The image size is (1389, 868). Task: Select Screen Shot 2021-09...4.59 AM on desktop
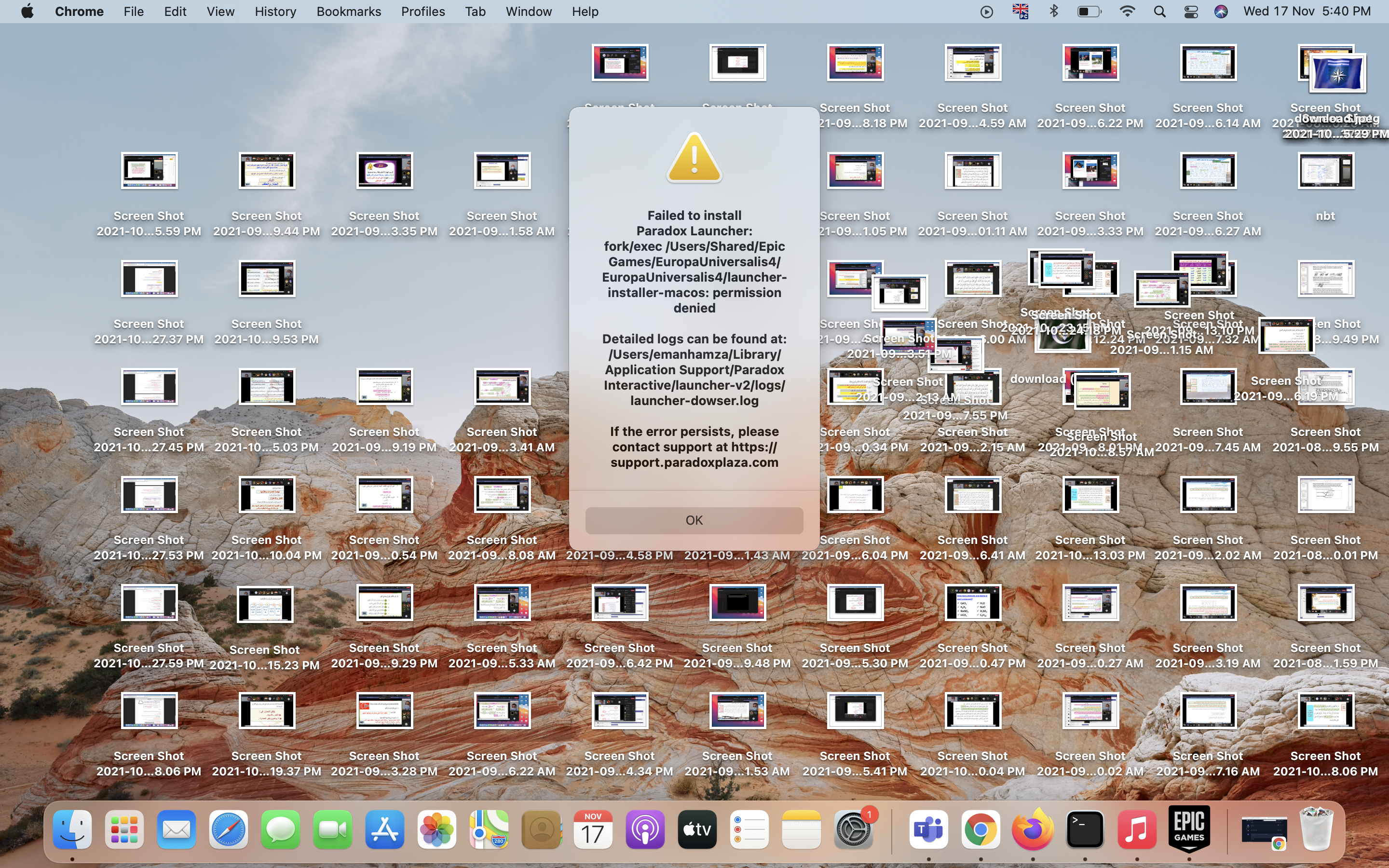(x=973, y=63)
